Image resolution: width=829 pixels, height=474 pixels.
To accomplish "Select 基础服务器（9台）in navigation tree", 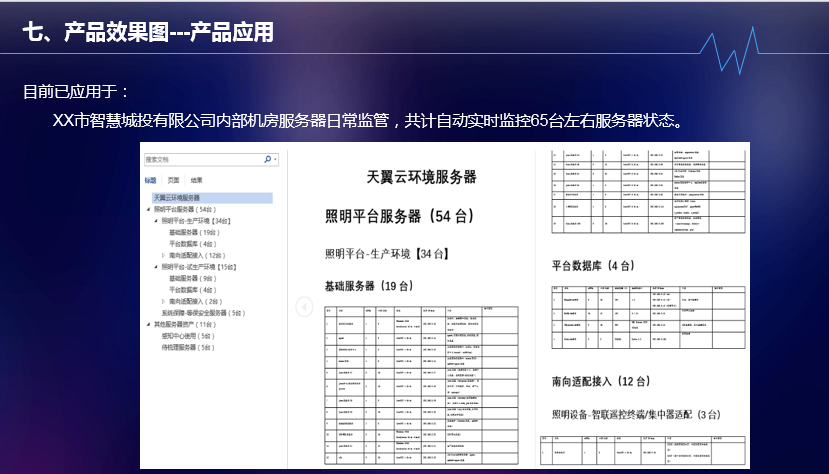I will pyautogui.click(x=193, y=278).
